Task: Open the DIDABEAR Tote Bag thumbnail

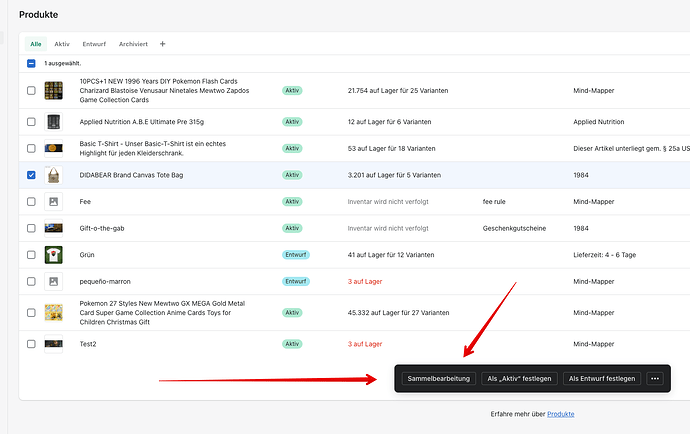Action: pos(53,175)
